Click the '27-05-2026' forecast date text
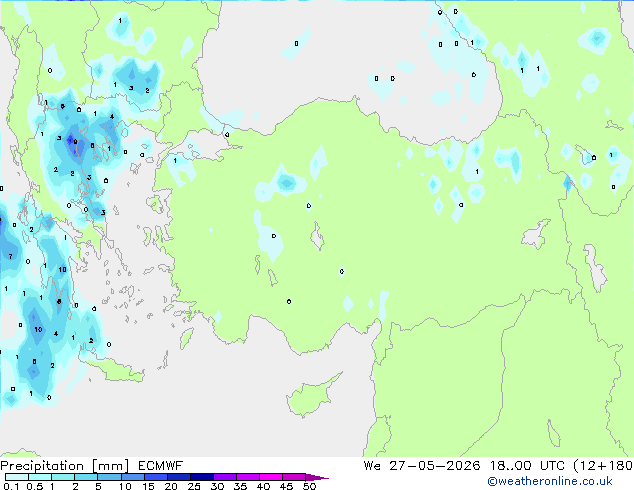The image size is (634, 490). click(435, 466)
